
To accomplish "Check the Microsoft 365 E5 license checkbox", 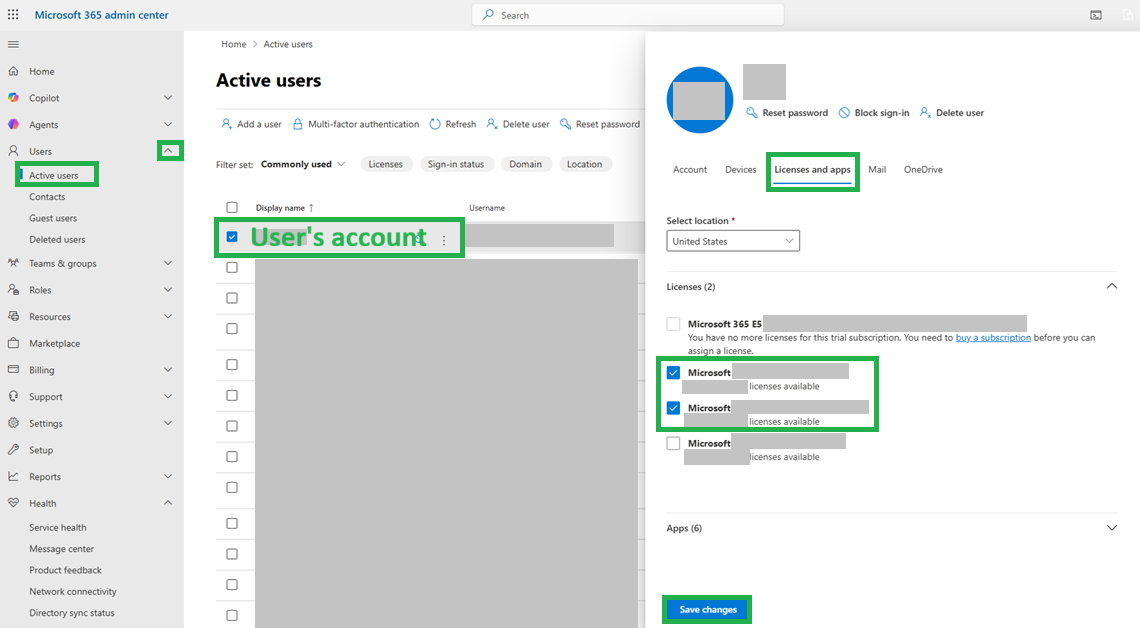I will tap(673, 323).
